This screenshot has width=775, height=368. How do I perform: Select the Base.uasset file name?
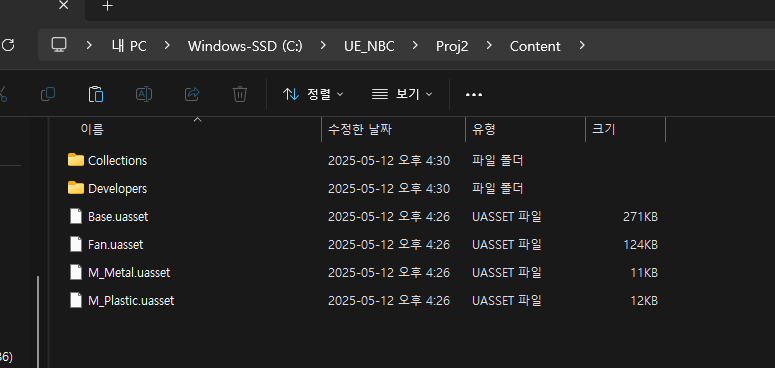pos(118,217)
